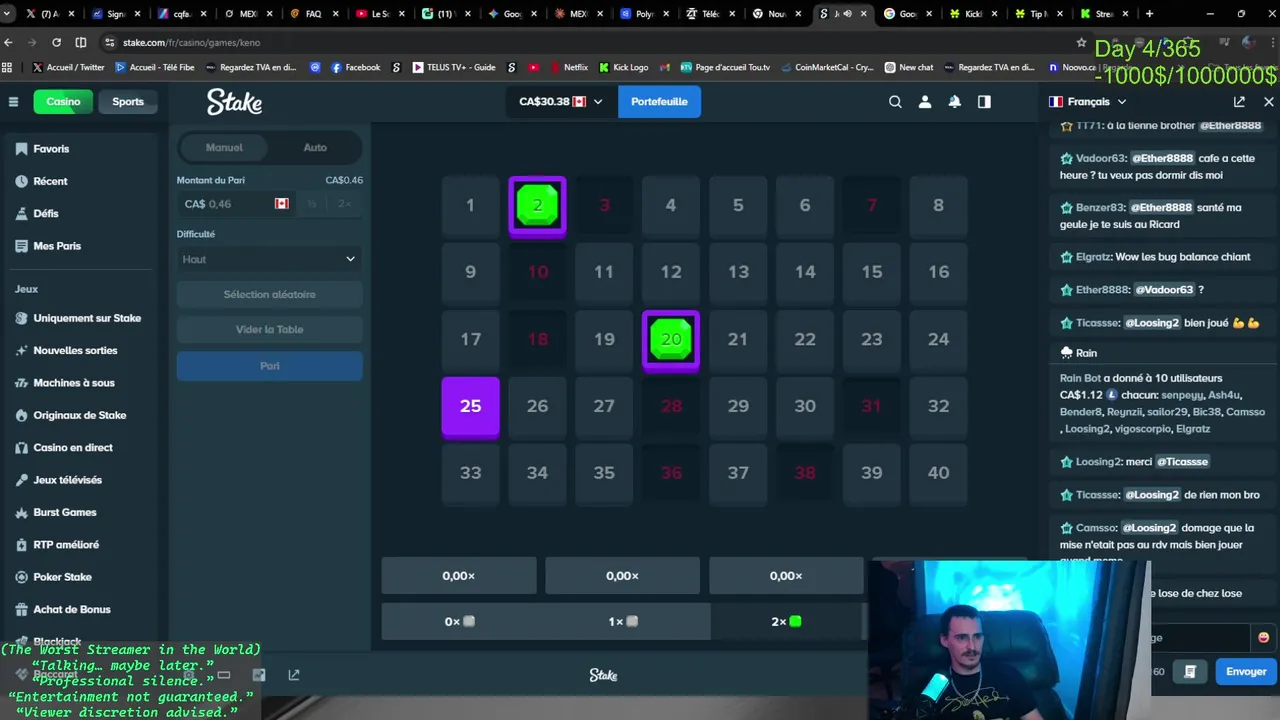Open the Difficulté Haut dropdown
The width and height of the screenshot is (1280, 720).
pos(269,259)
